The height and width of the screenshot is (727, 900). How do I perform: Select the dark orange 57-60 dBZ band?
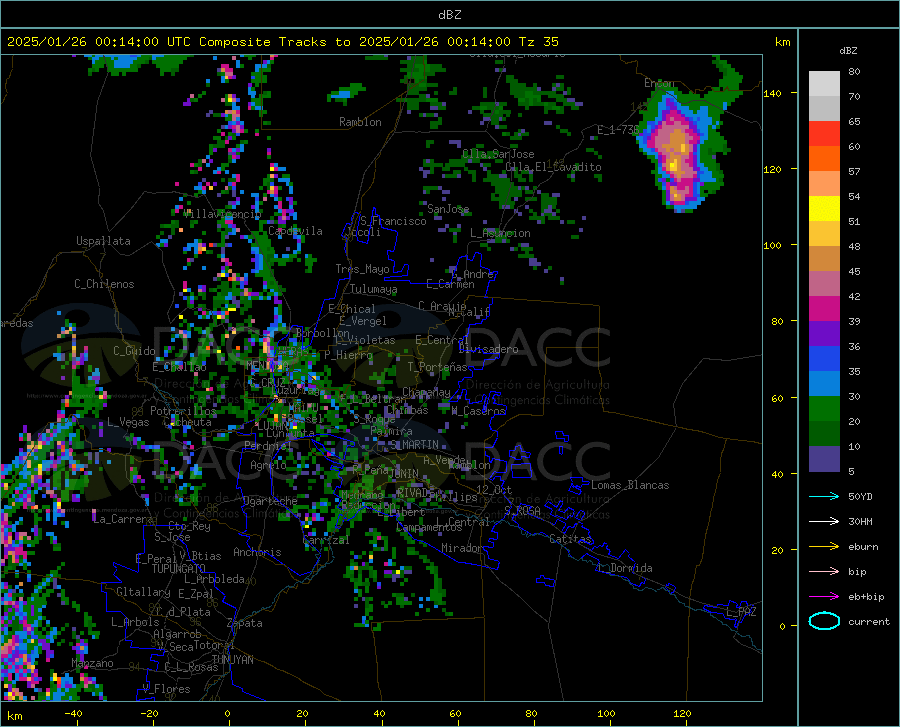click(824, 159)
